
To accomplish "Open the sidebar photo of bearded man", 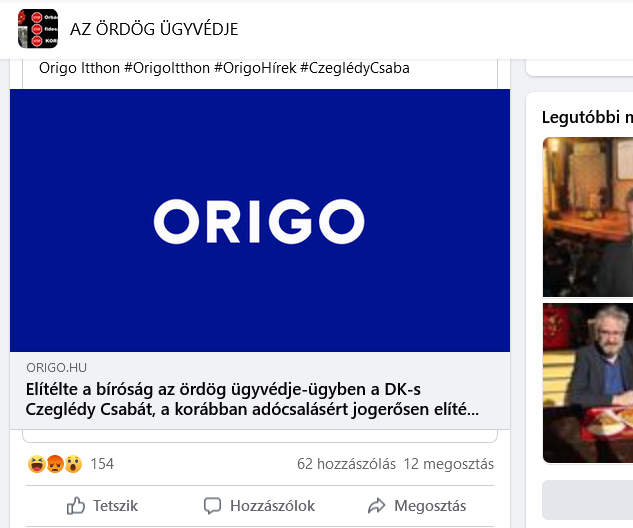I will [x=588, y=383].
